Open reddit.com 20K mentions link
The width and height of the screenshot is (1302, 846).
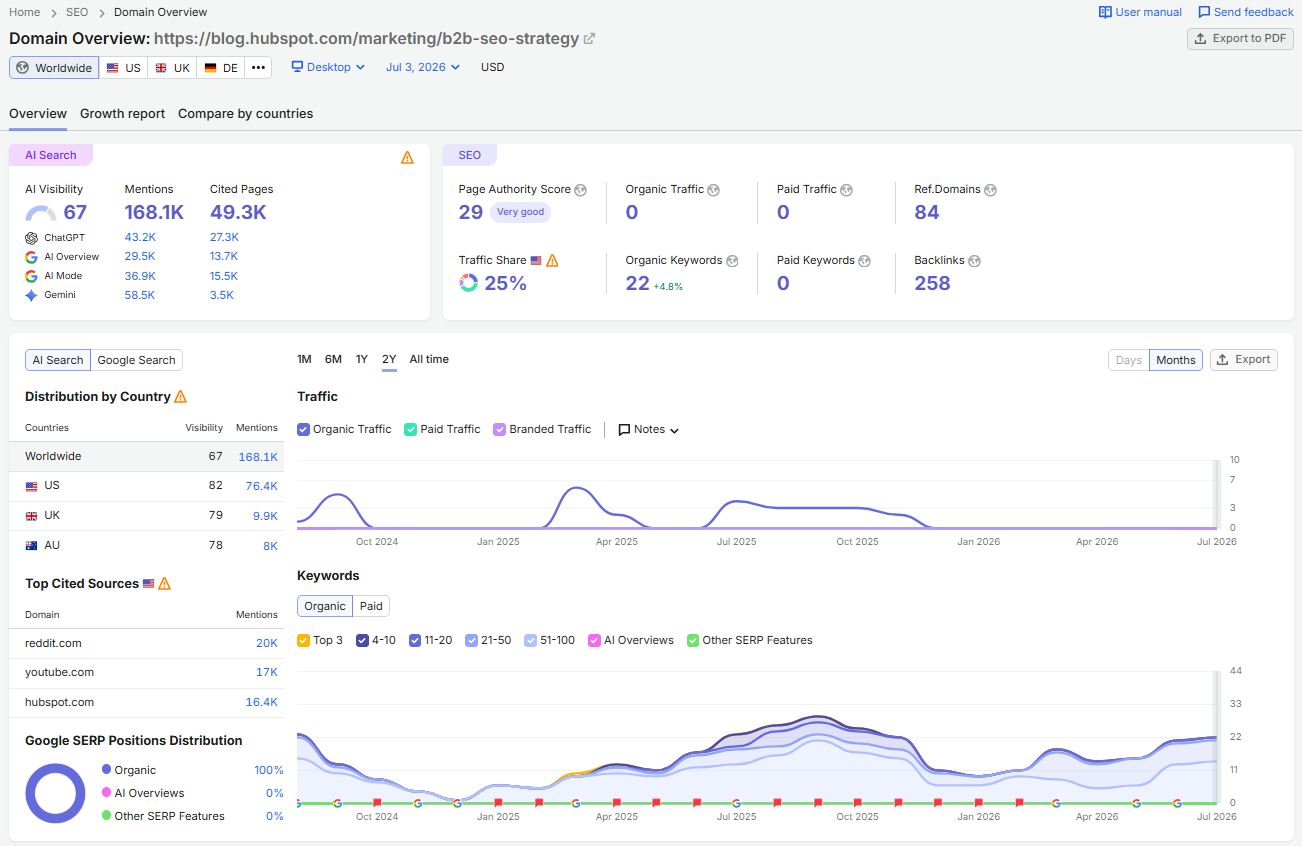(x=267, y=643)
